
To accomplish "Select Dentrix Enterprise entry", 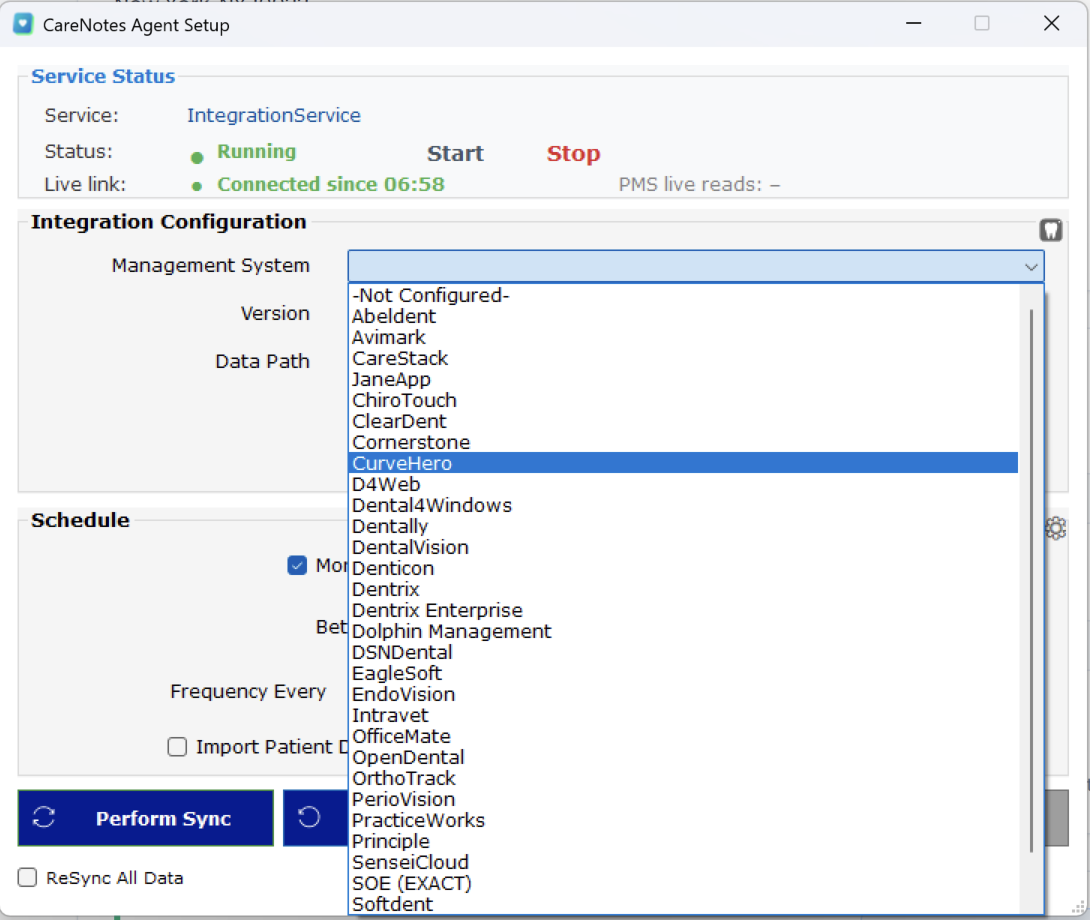I will click(x=683, y=611).
